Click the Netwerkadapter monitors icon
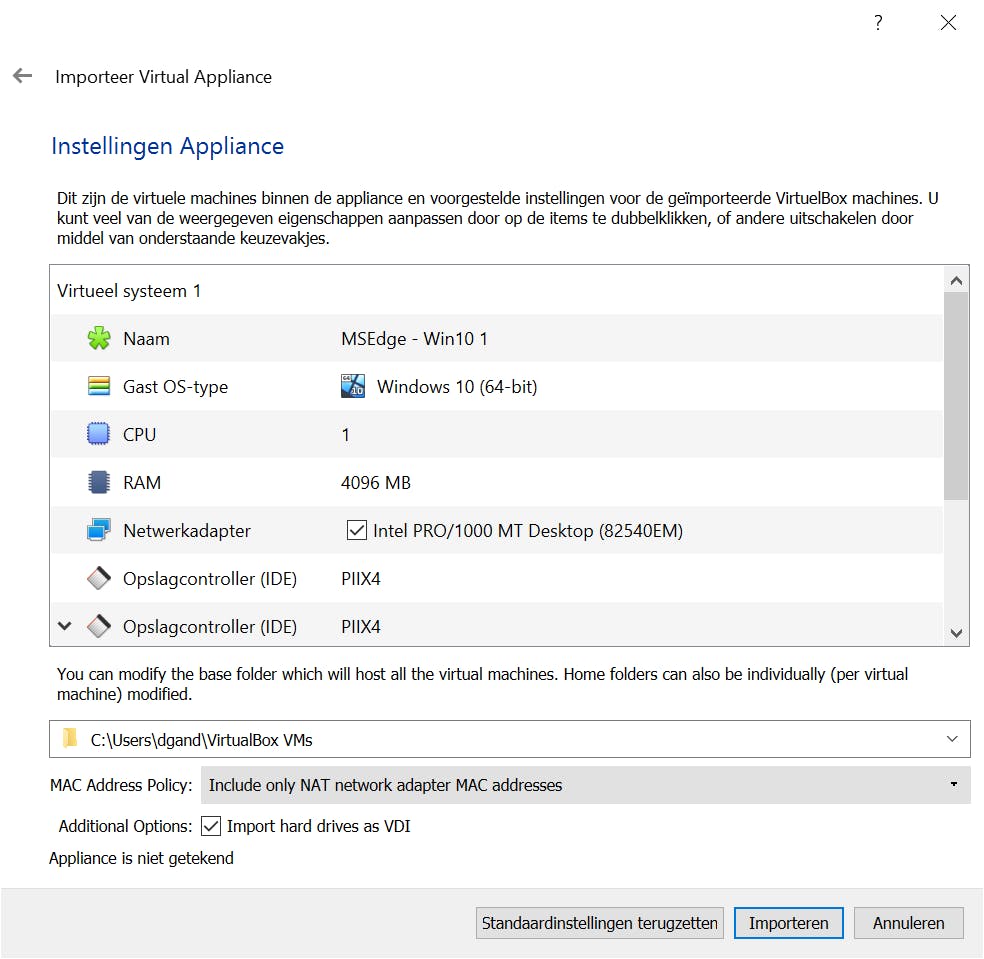This screenshot has height=959, width=984. click(x=99, y=530)
